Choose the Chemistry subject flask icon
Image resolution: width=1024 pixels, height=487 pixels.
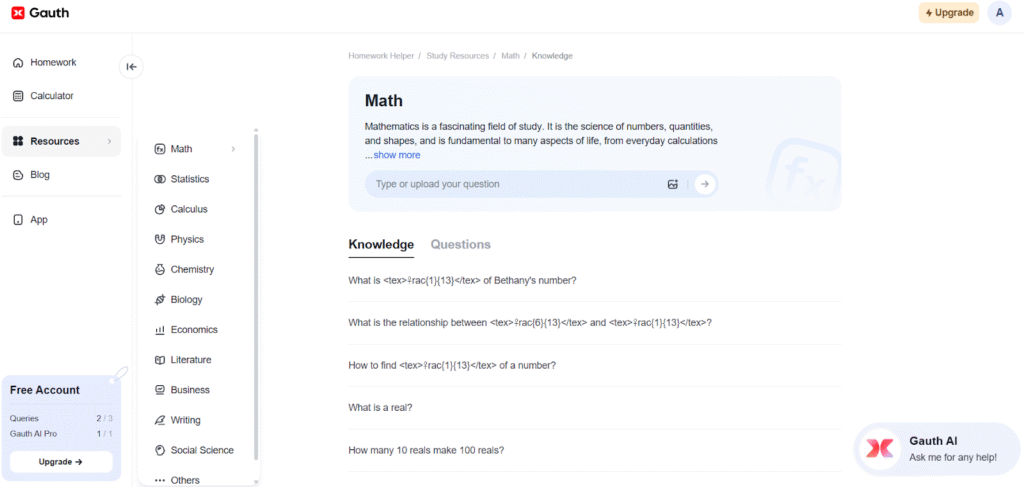point(159,270)
